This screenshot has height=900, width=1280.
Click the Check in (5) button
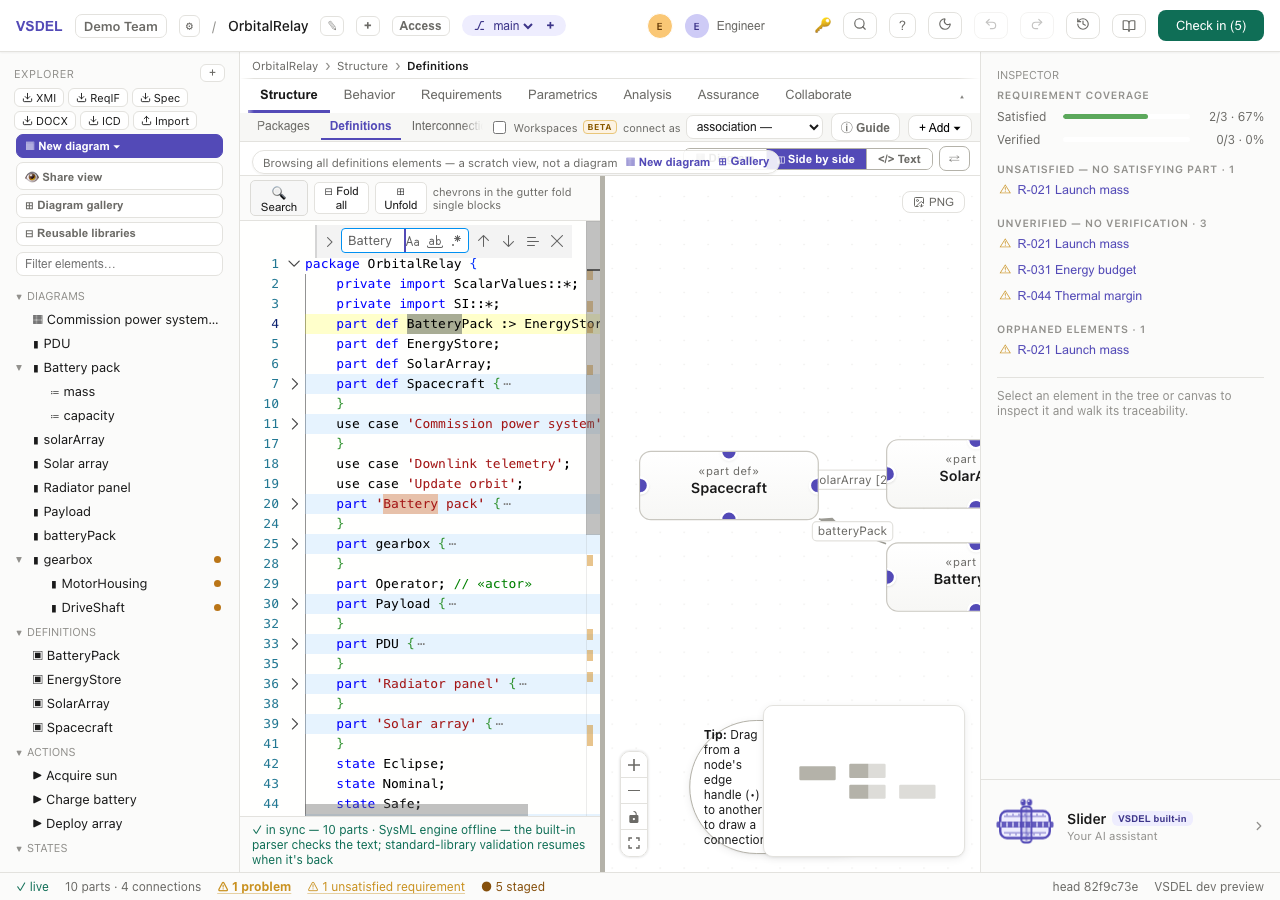tap(1211, 26)
